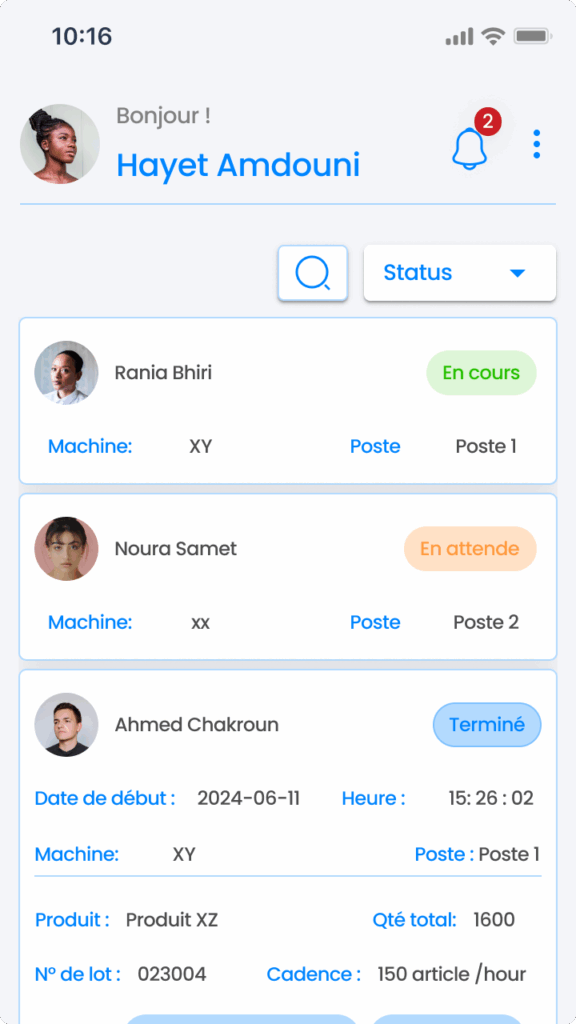Expand the Rania Bhiri task card

(288, 401)
